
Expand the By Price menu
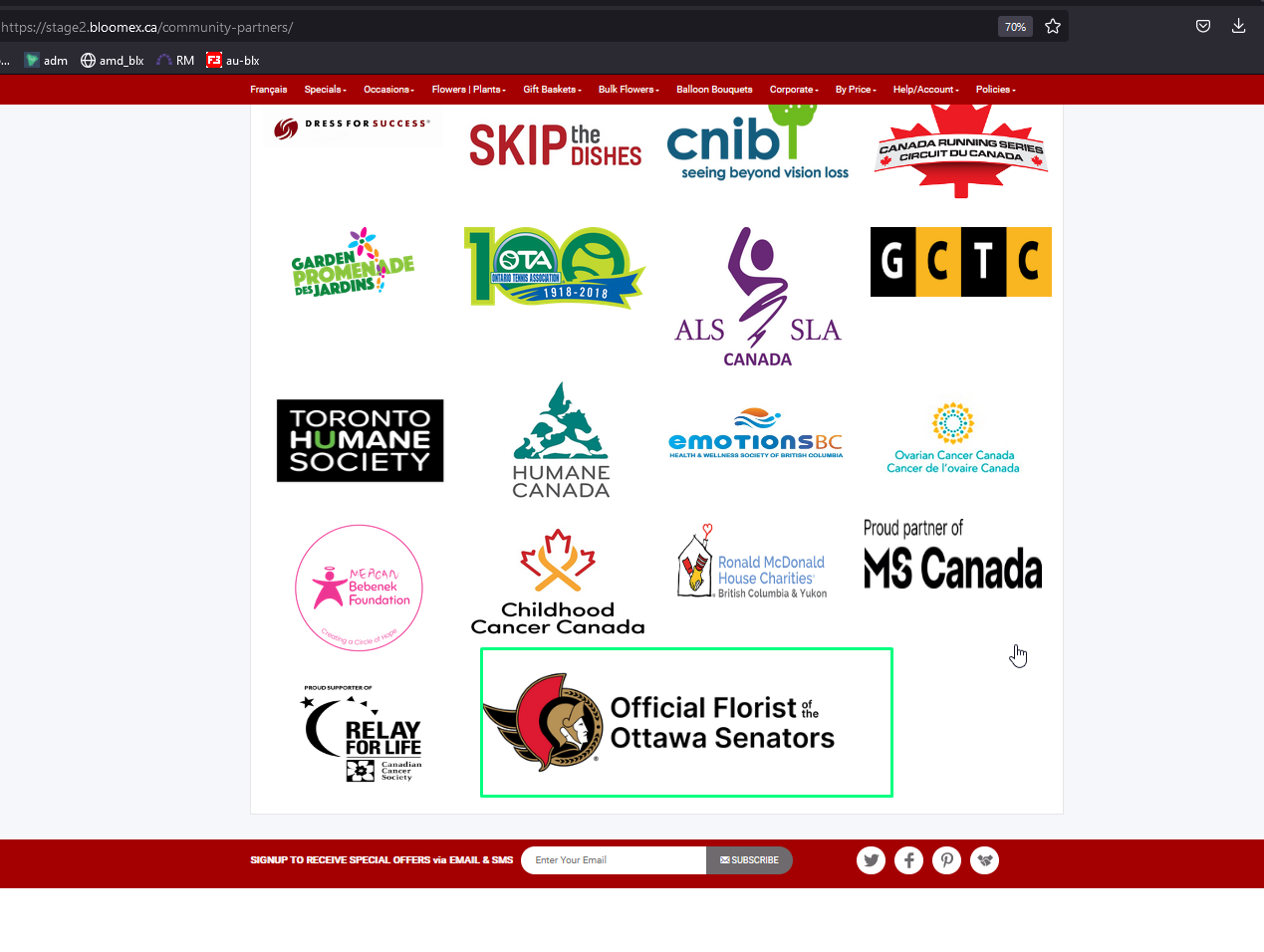click(856, 90)
